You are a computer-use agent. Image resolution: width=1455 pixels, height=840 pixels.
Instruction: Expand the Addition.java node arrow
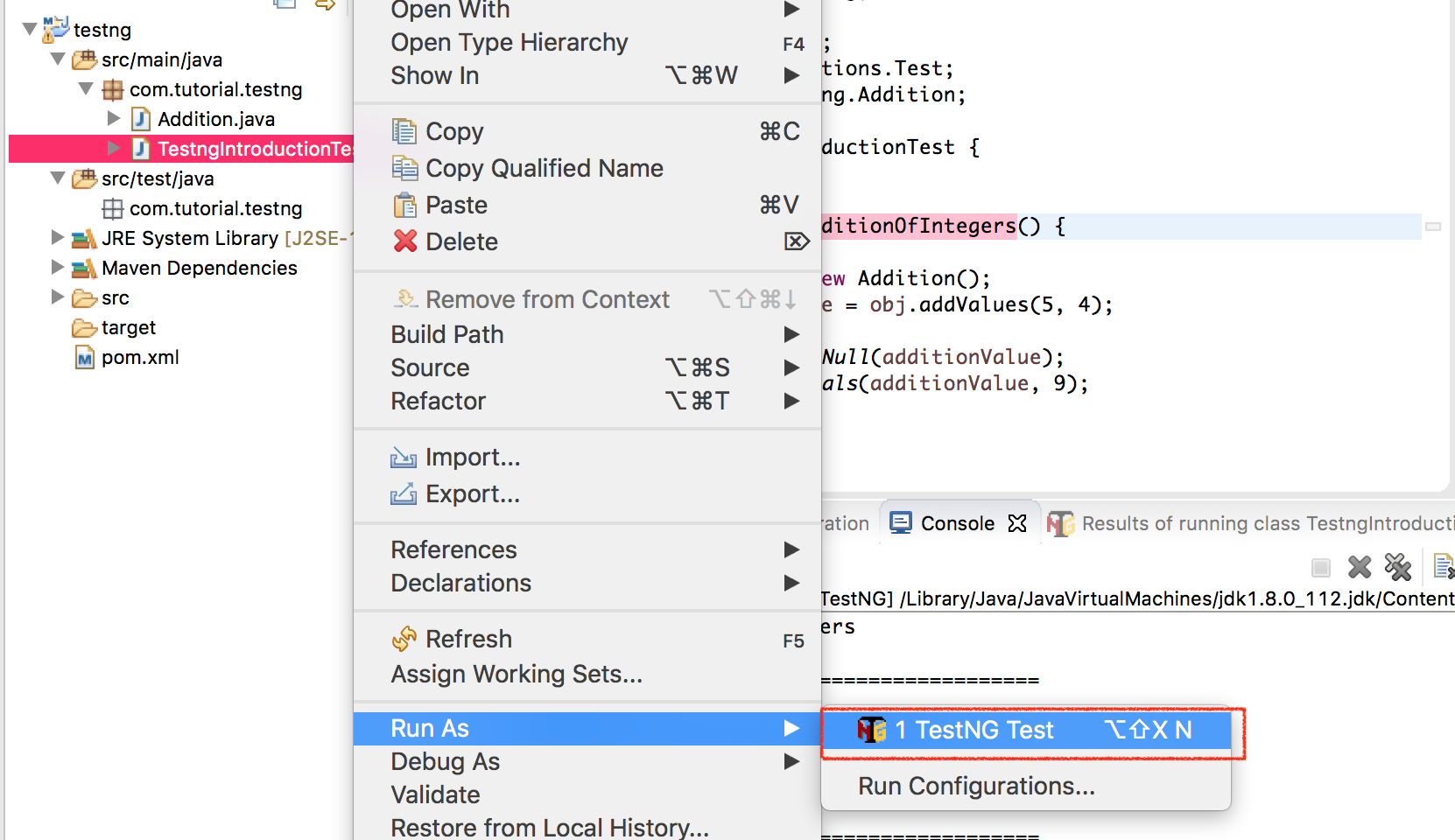point(114,118)
